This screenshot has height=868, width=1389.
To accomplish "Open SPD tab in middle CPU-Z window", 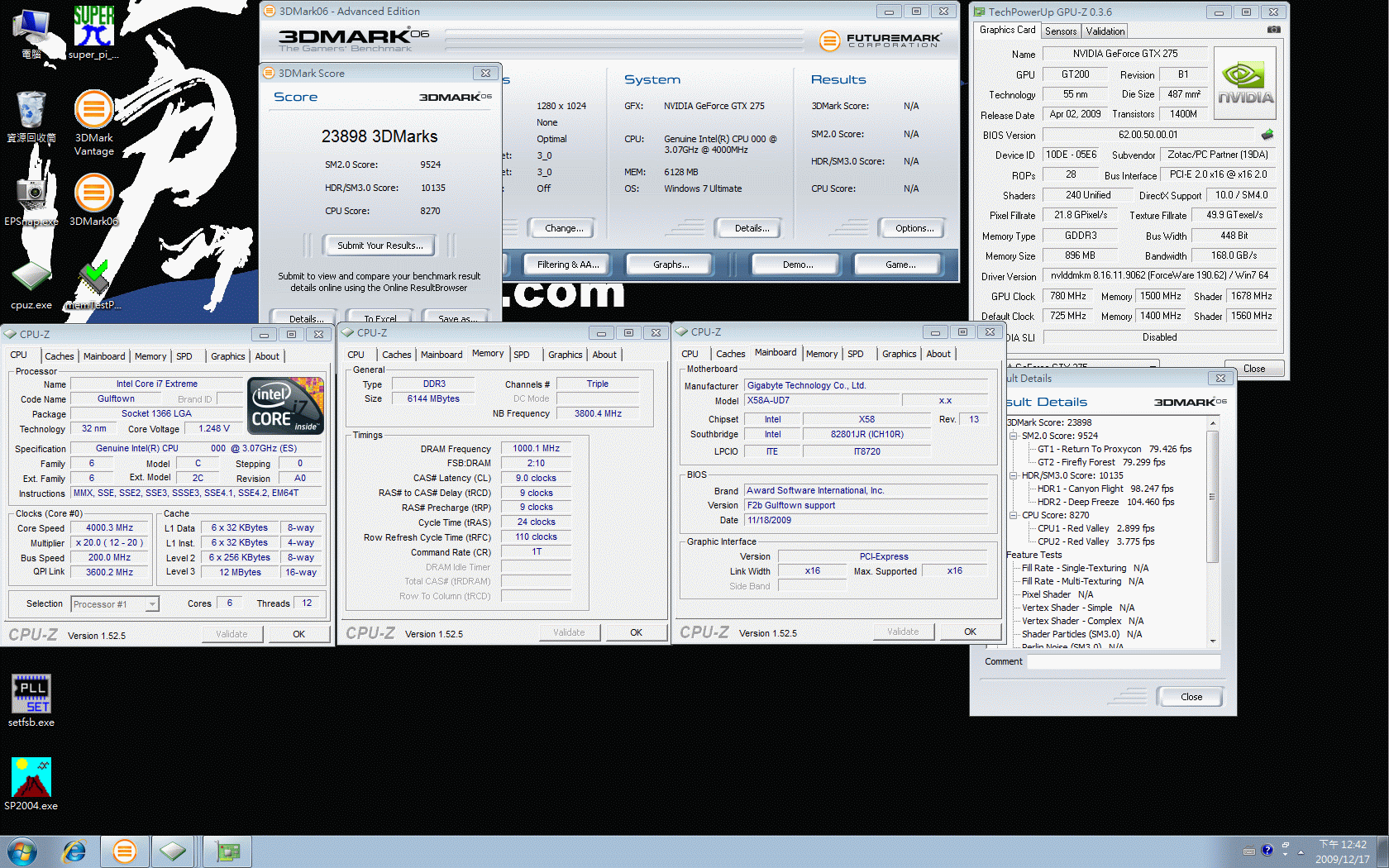I will pyautogui.click(x=522, y=355).
